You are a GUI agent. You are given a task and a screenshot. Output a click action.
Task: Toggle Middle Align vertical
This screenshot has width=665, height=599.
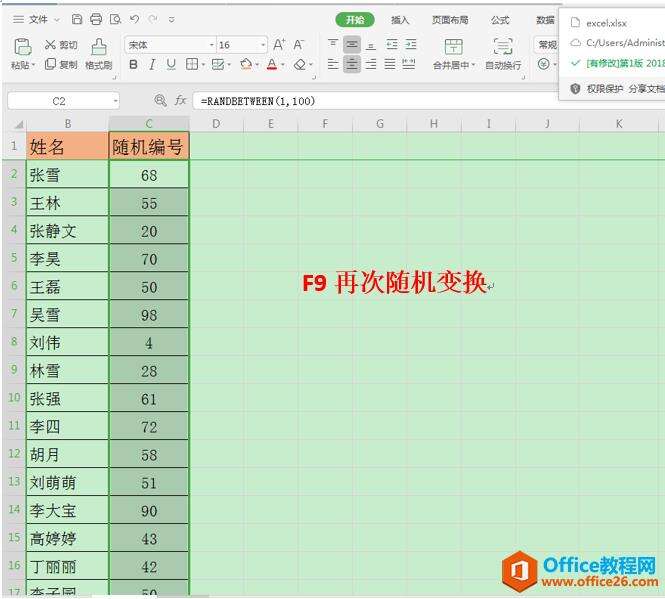coord(352,44)
